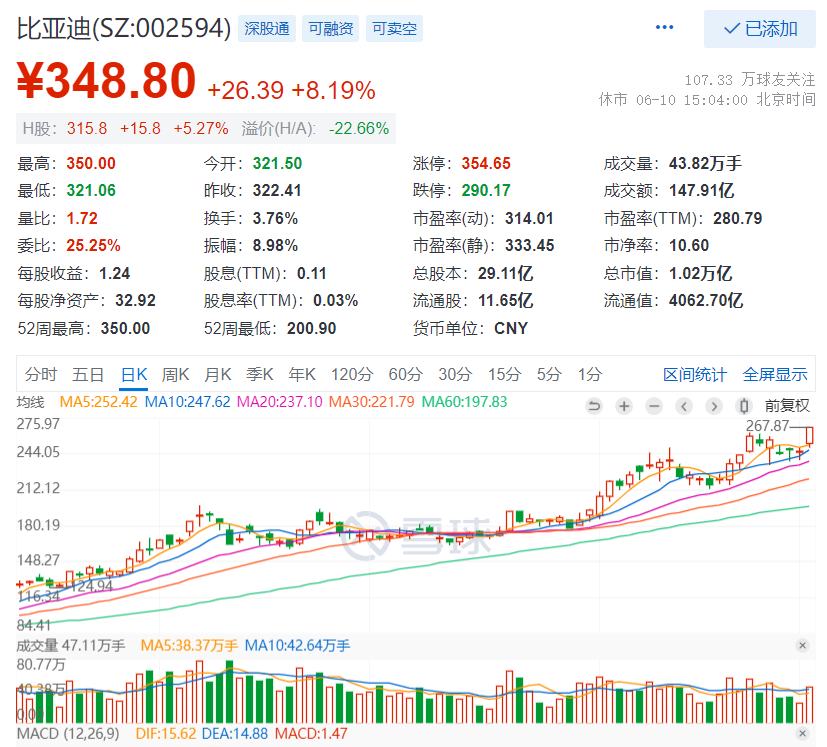Click the 溢价(H/A) value -22.66%
The image size is (827, 747).
pyautogui.click(x=359, y=128)
